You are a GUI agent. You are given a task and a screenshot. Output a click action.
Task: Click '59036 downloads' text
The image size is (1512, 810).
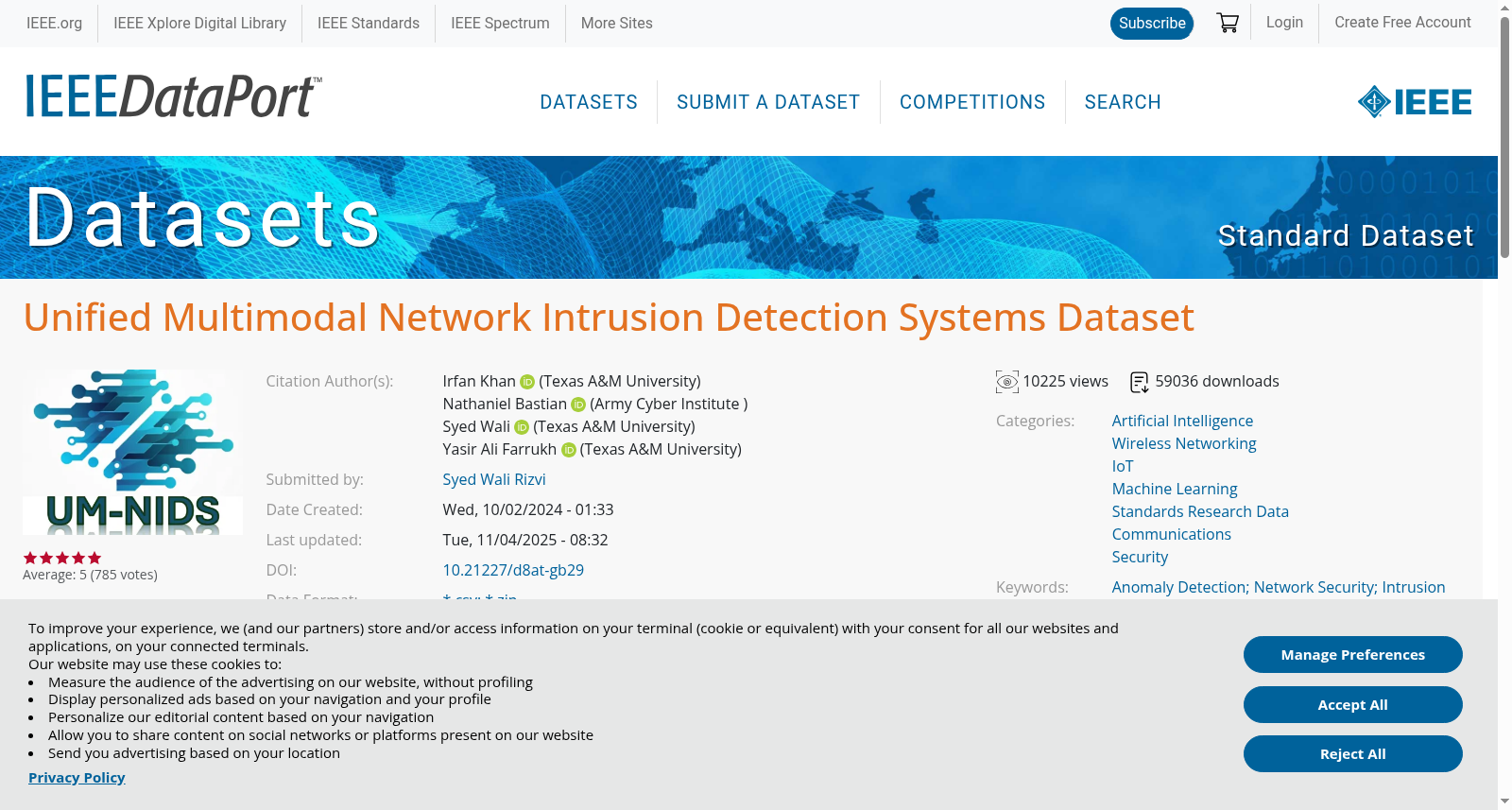point(1217,381)
